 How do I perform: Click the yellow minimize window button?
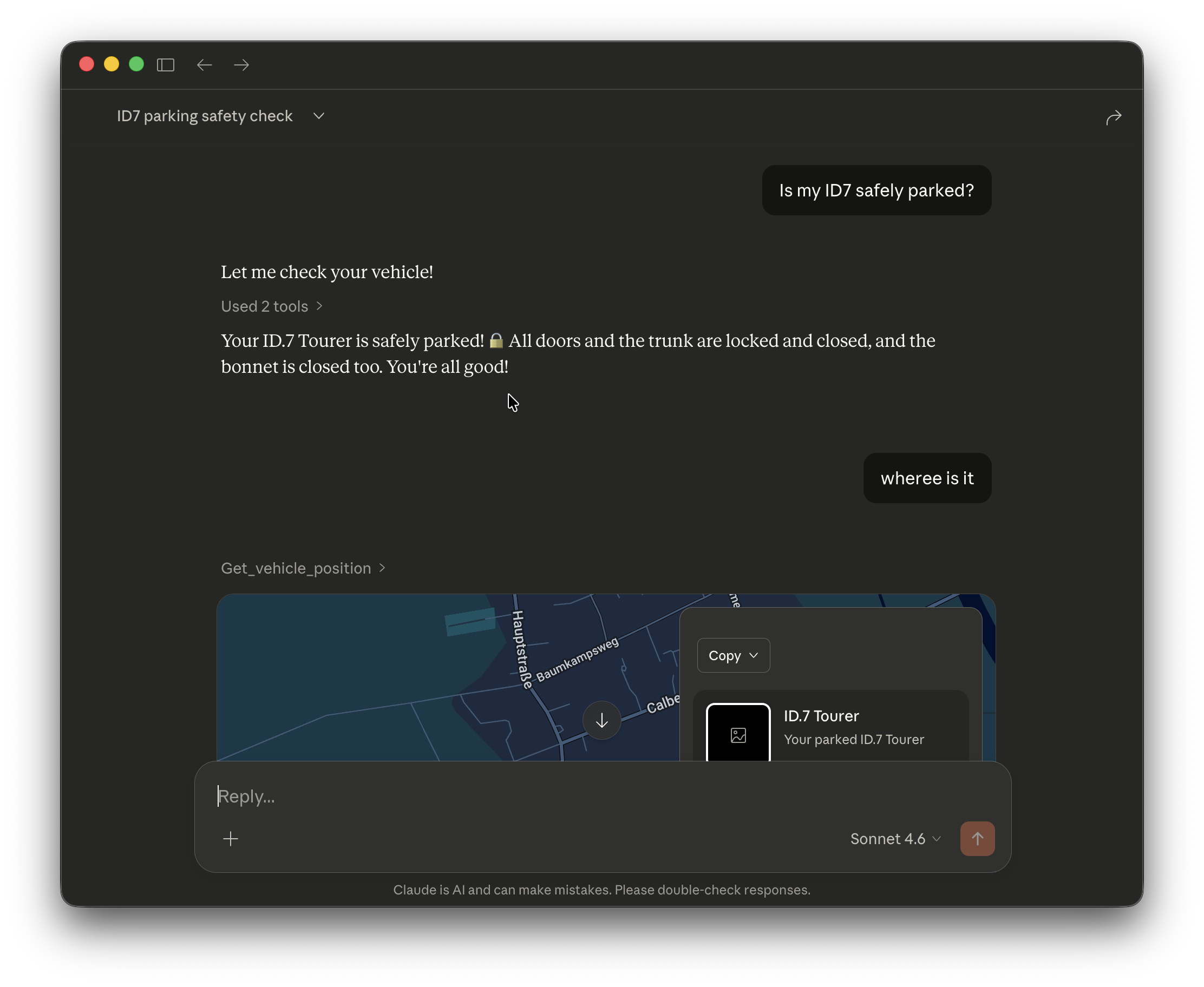(x=112, y=64)
